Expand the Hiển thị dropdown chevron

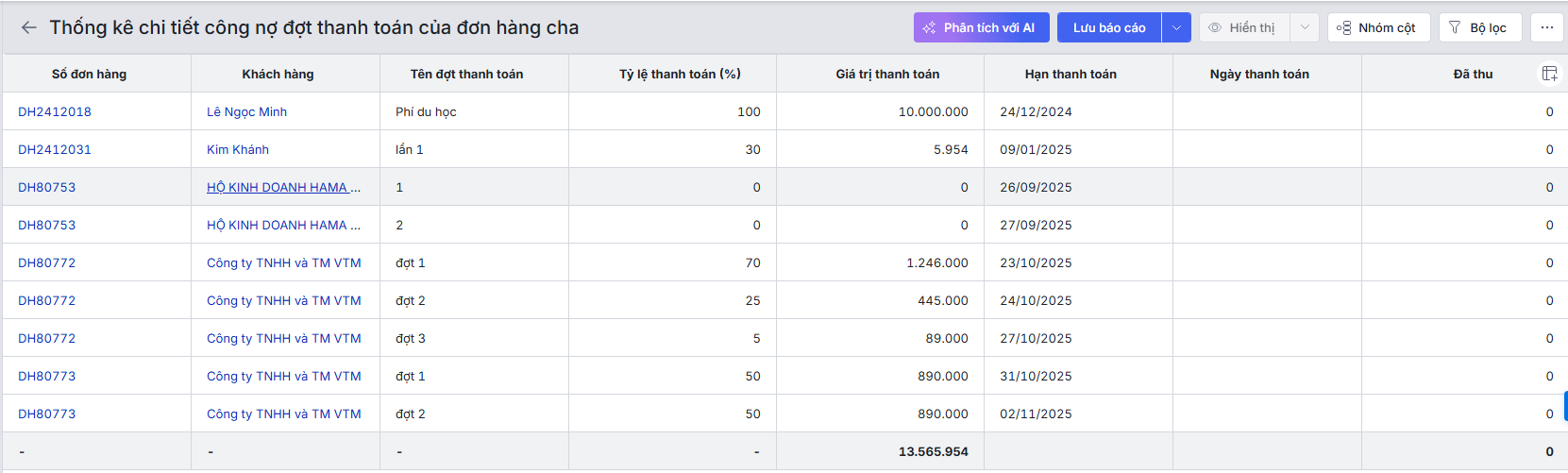pyautogui.click(x=1305, y=27)
